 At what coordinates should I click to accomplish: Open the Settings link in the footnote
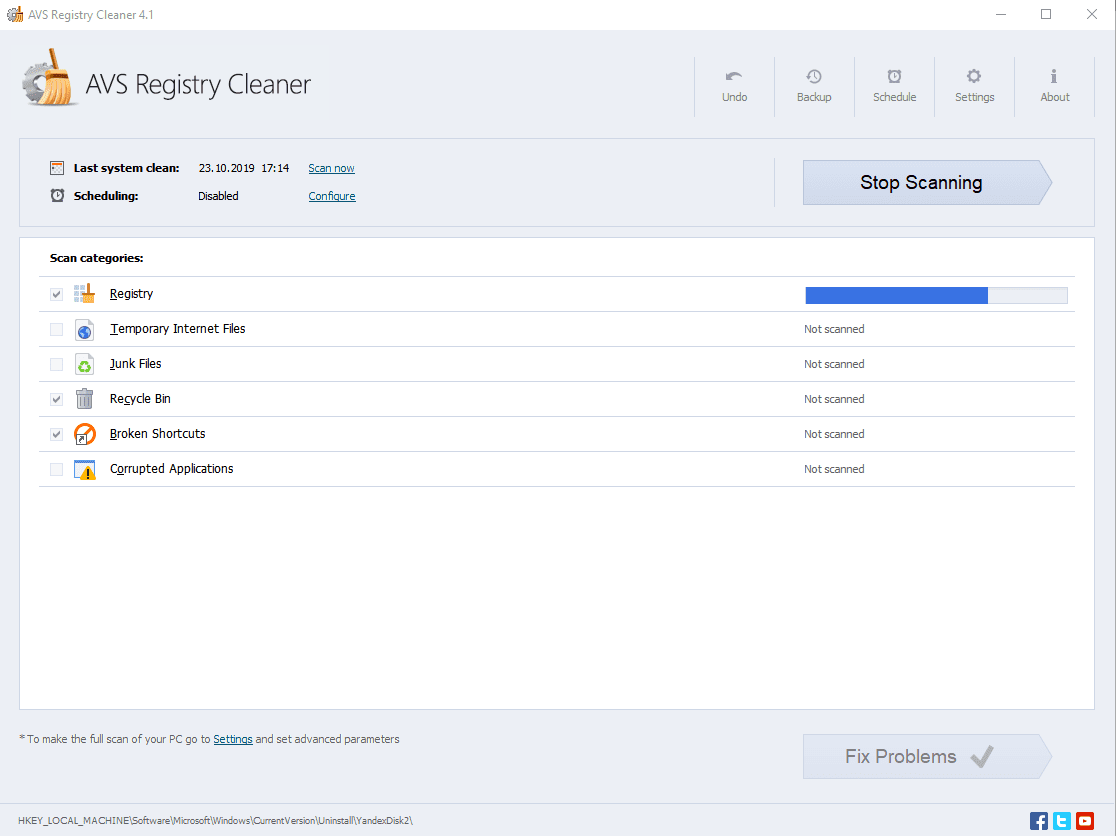[x=233, y=739]
